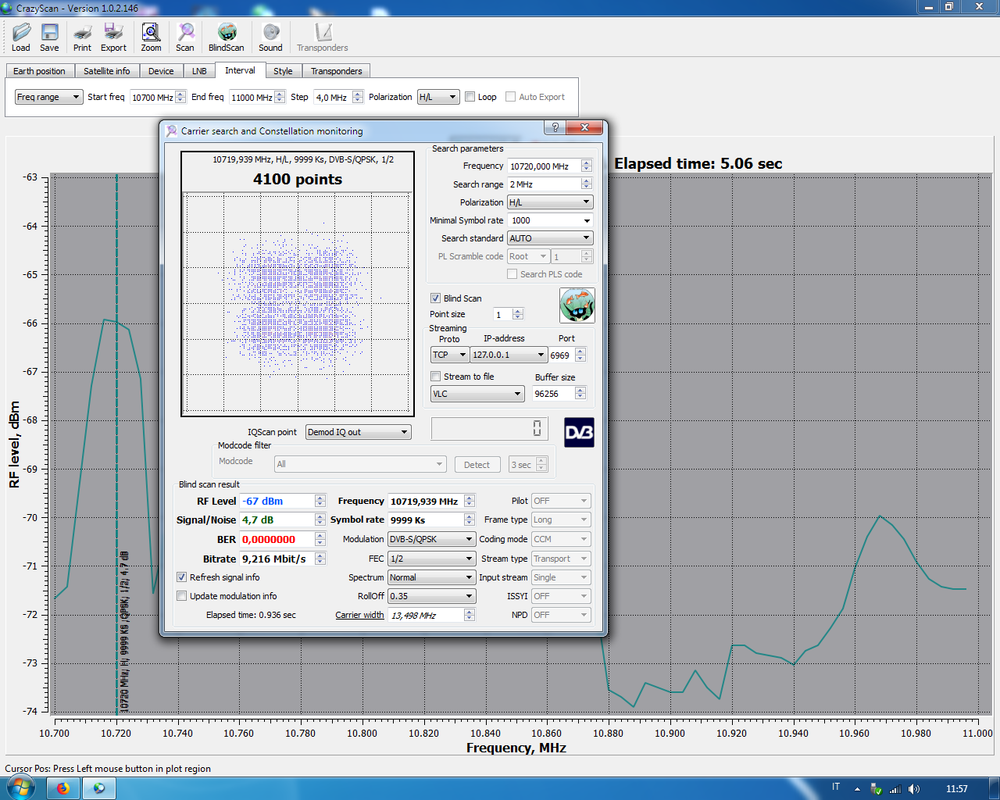1000x800 pixels.
Task: Show hidden tray icons arrow
Action: coord(857,789)
